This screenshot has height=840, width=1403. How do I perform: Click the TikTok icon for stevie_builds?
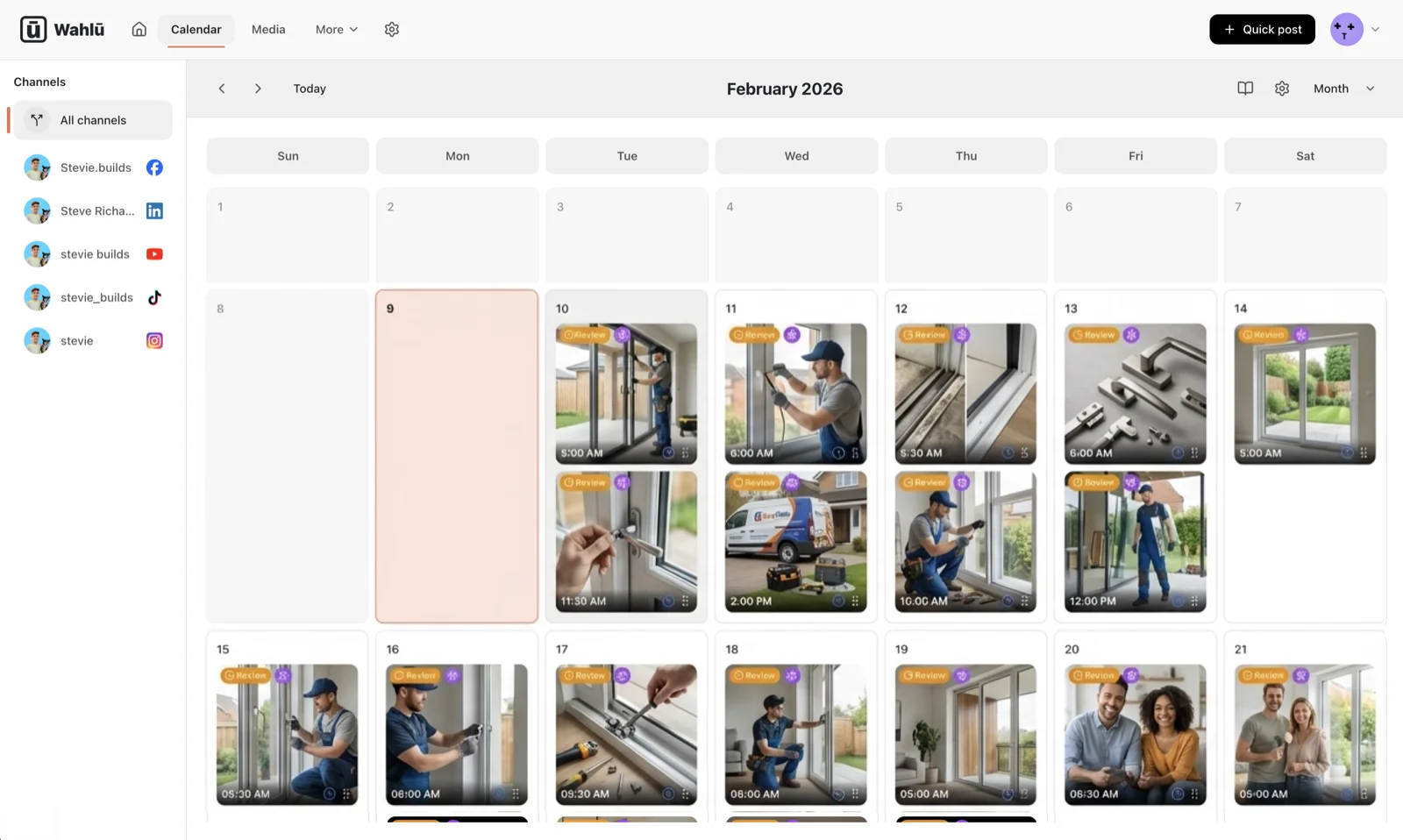point(154,297)
